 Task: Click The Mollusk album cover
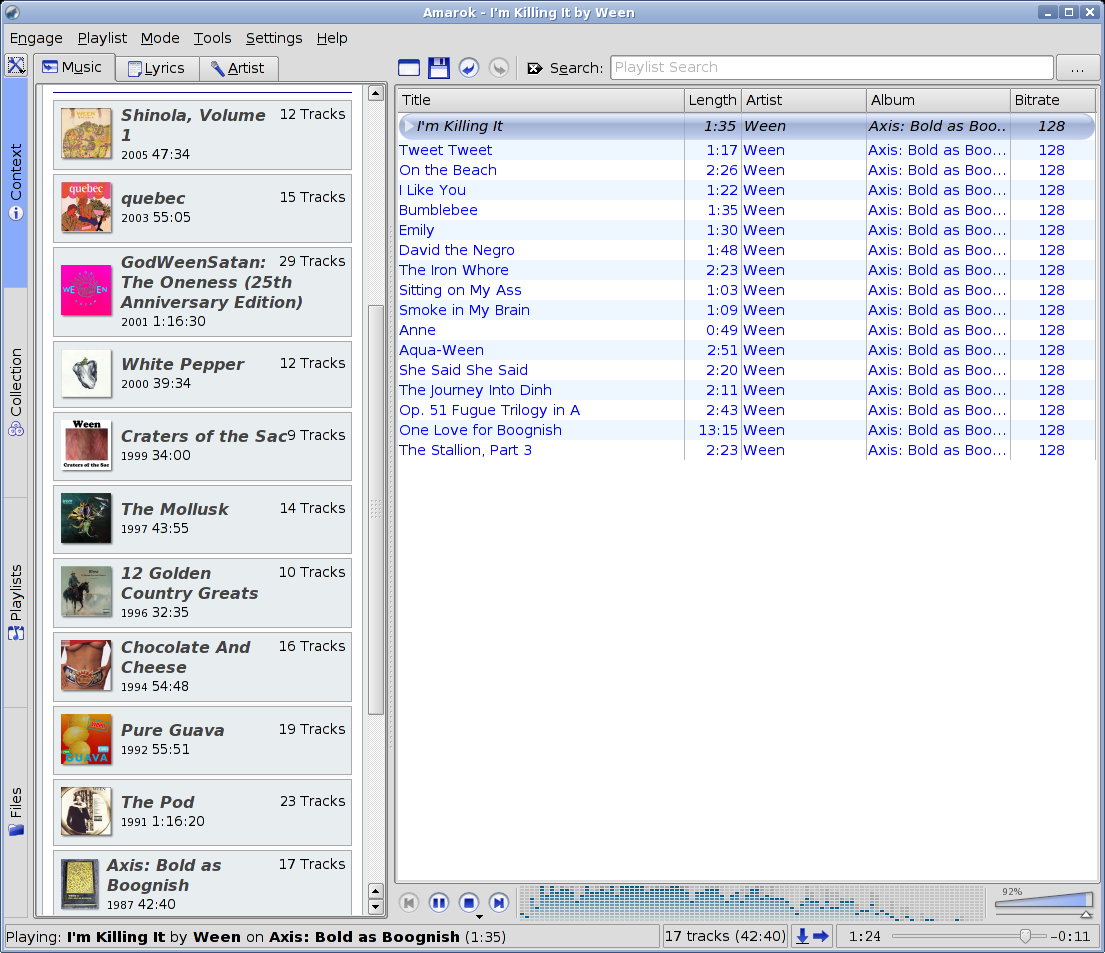[x=86, y=518]
